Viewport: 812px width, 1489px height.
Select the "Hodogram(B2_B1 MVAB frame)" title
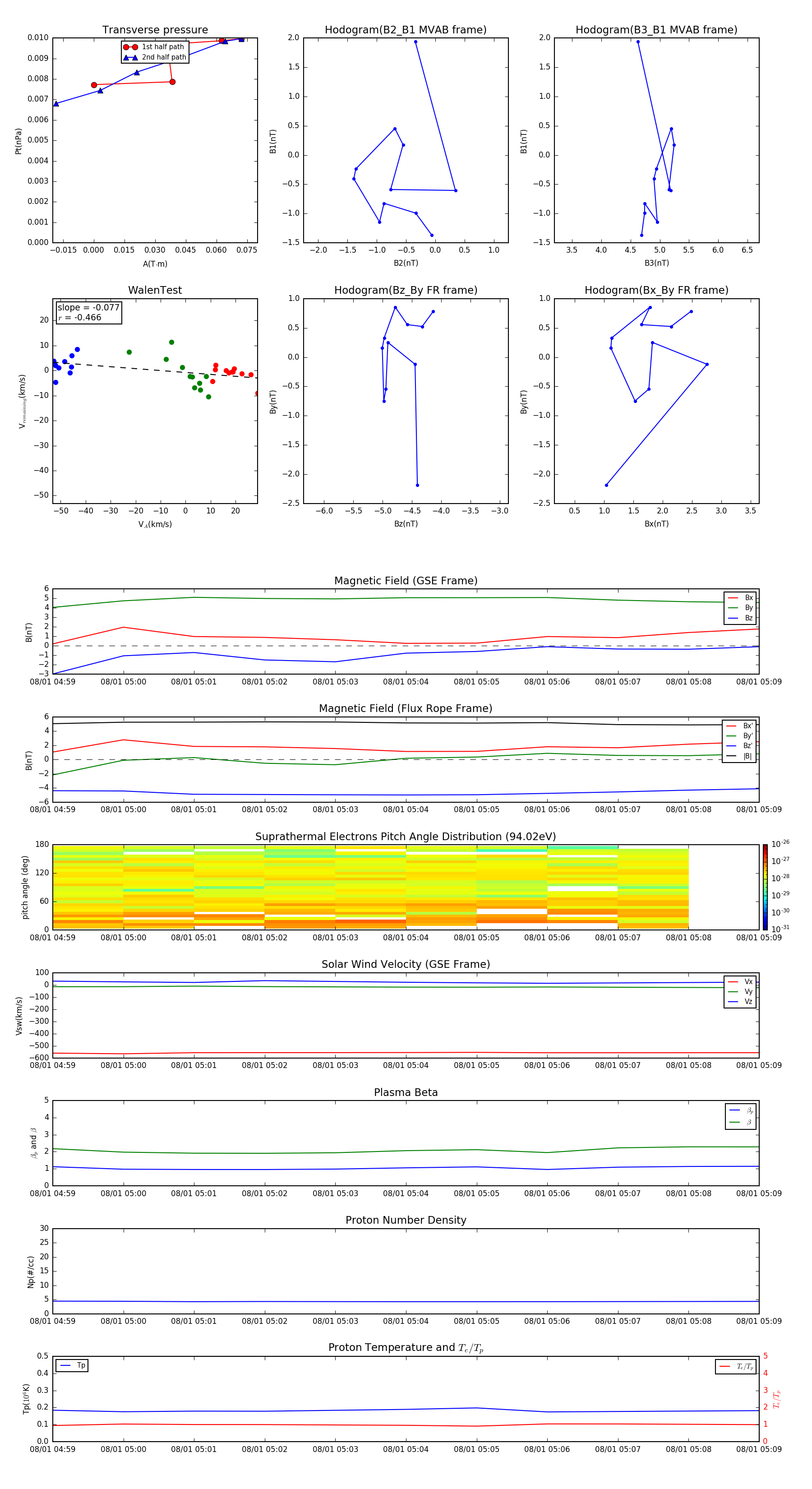(406, 30)
